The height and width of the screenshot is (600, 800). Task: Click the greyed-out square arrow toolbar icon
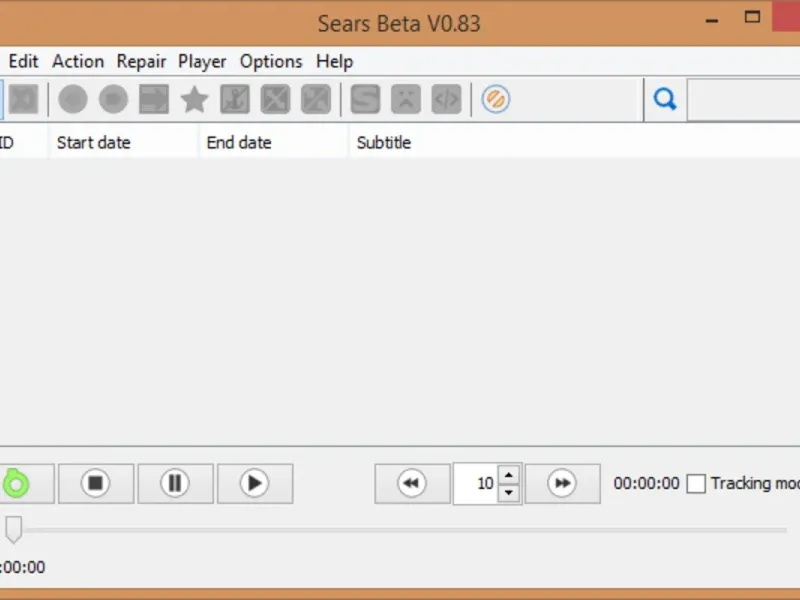(154, 99)
